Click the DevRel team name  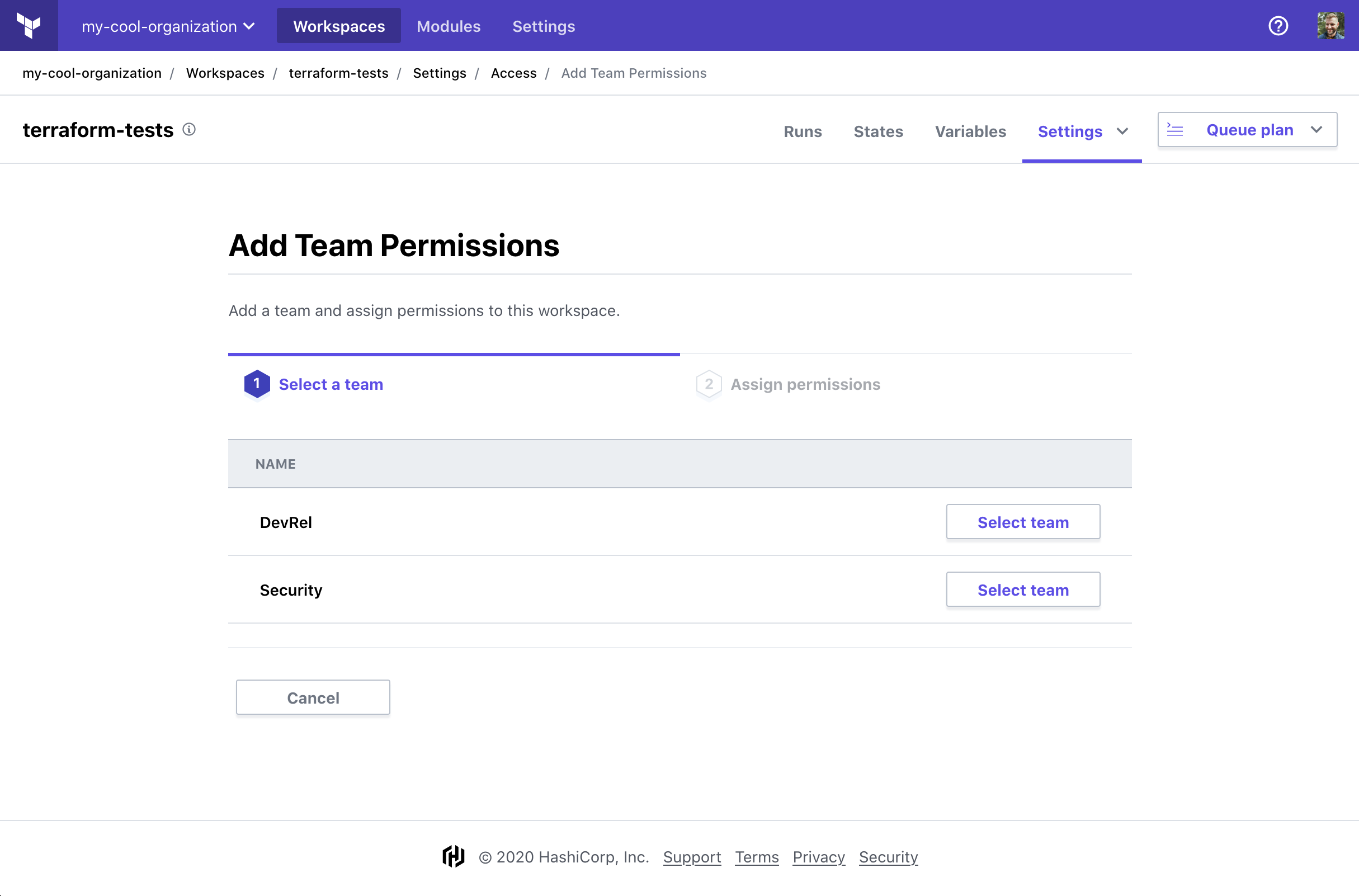click(x=286, y=522)
